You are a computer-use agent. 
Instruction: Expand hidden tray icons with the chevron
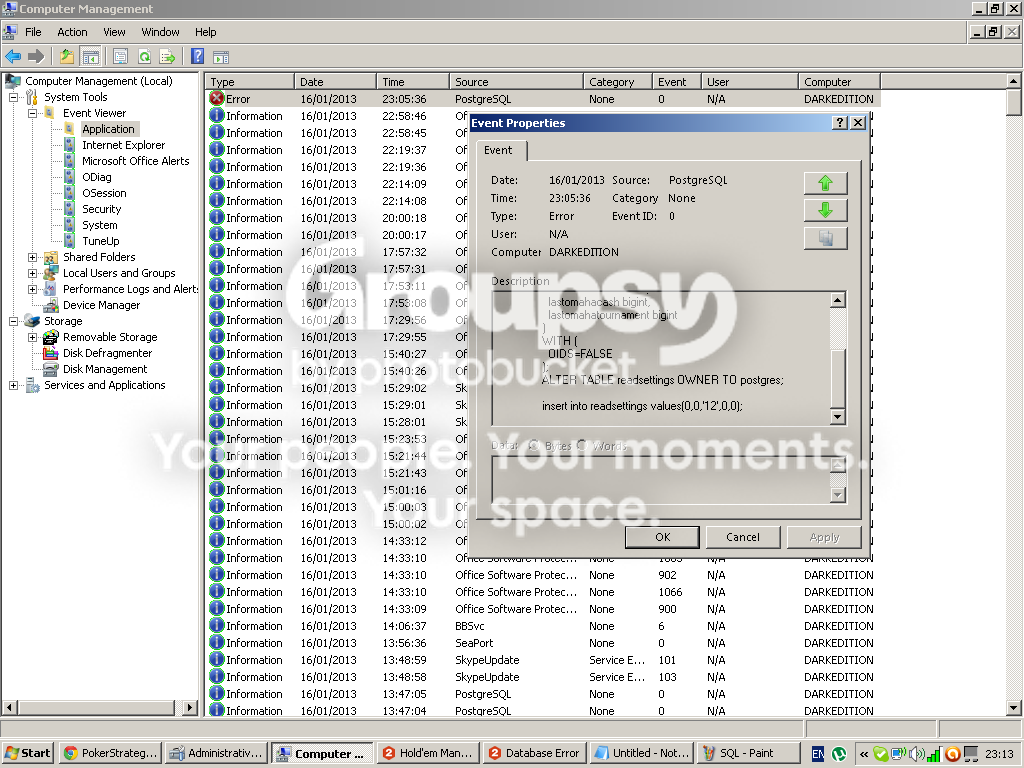863,754
